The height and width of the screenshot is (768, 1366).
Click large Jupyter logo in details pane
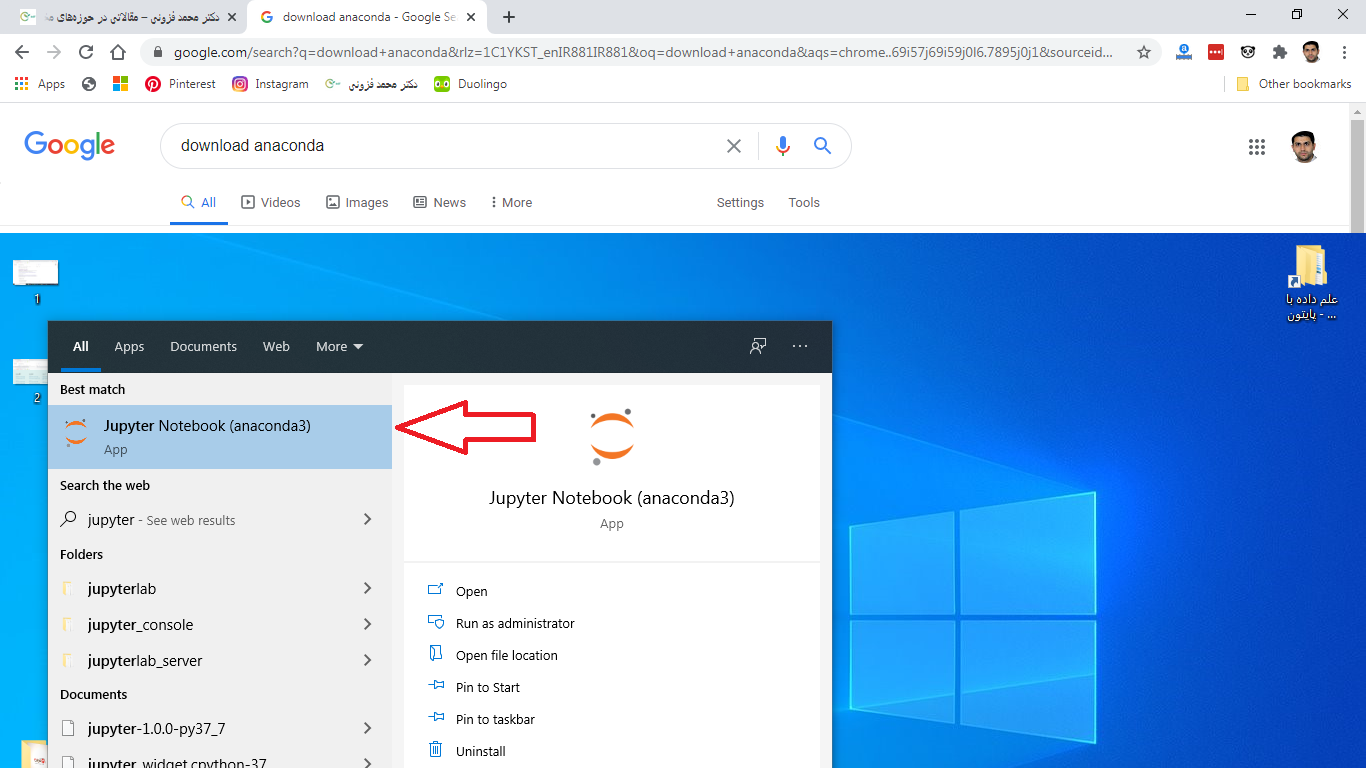tap(612, 437)
